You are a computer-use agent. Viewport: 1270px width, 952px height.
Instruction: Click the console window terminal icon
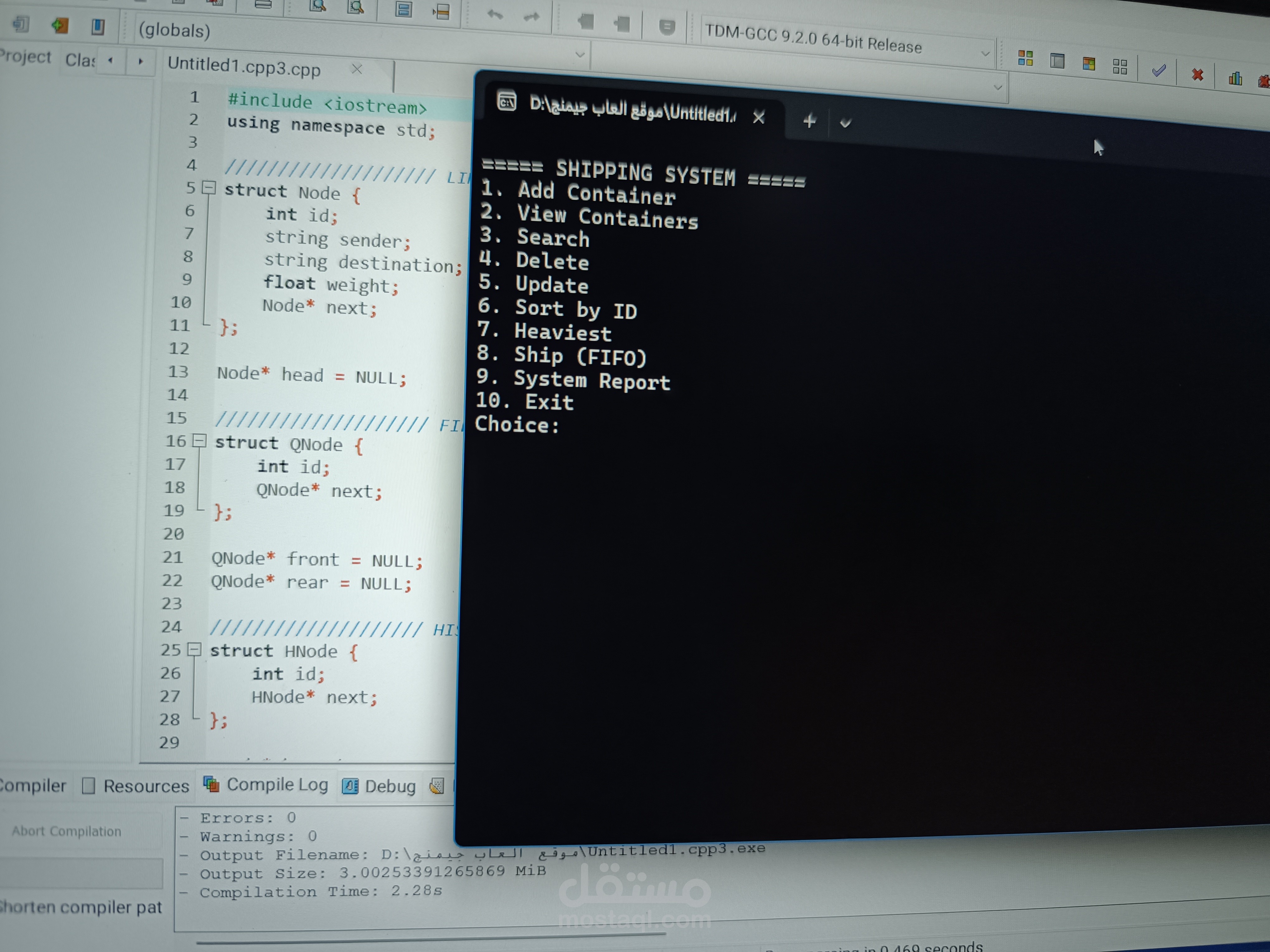pyautogui.click(x=506, y=101)
